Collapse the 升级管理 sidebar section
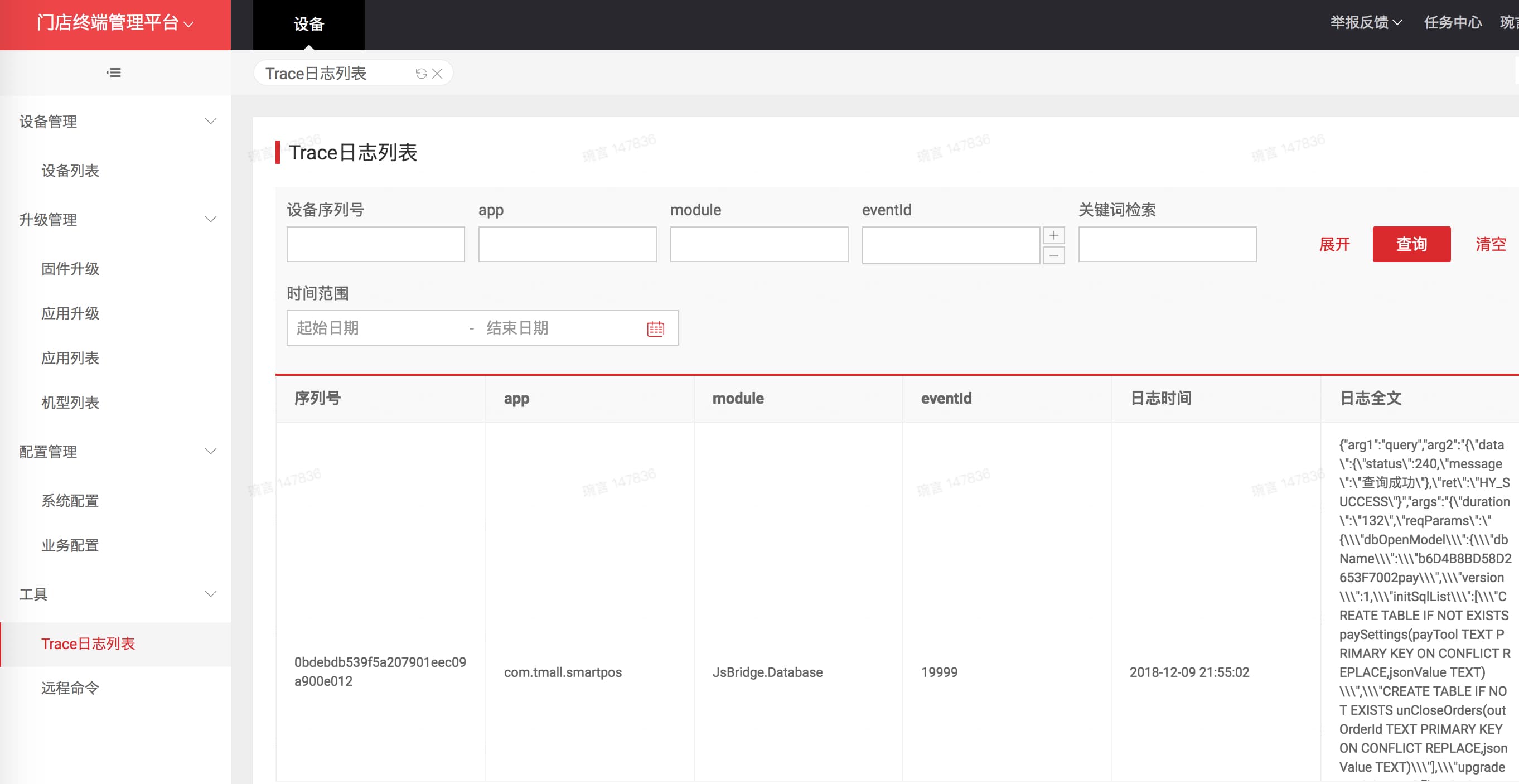The image size is (1519, 784). point(211,219)
